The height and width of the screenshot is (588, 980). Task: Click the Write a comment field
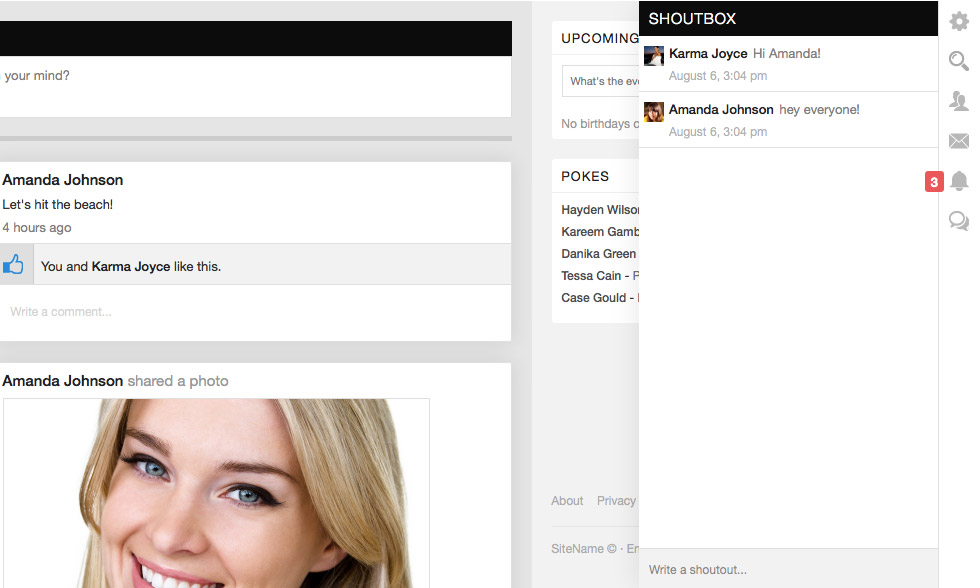[x=255, y=312]
